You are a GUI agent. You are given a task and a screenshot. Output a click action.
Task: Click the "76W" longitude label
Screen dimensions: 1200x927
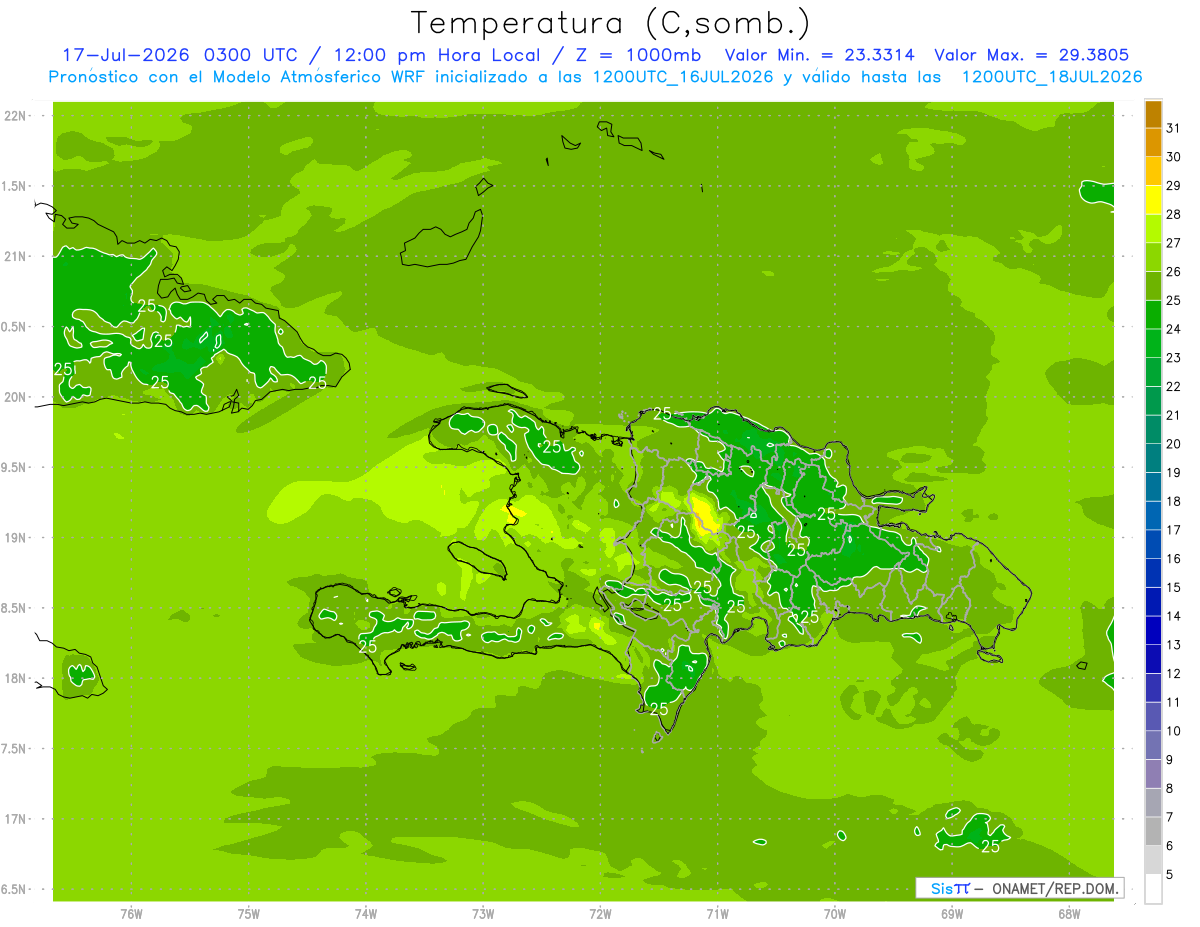tap(131, 913)
